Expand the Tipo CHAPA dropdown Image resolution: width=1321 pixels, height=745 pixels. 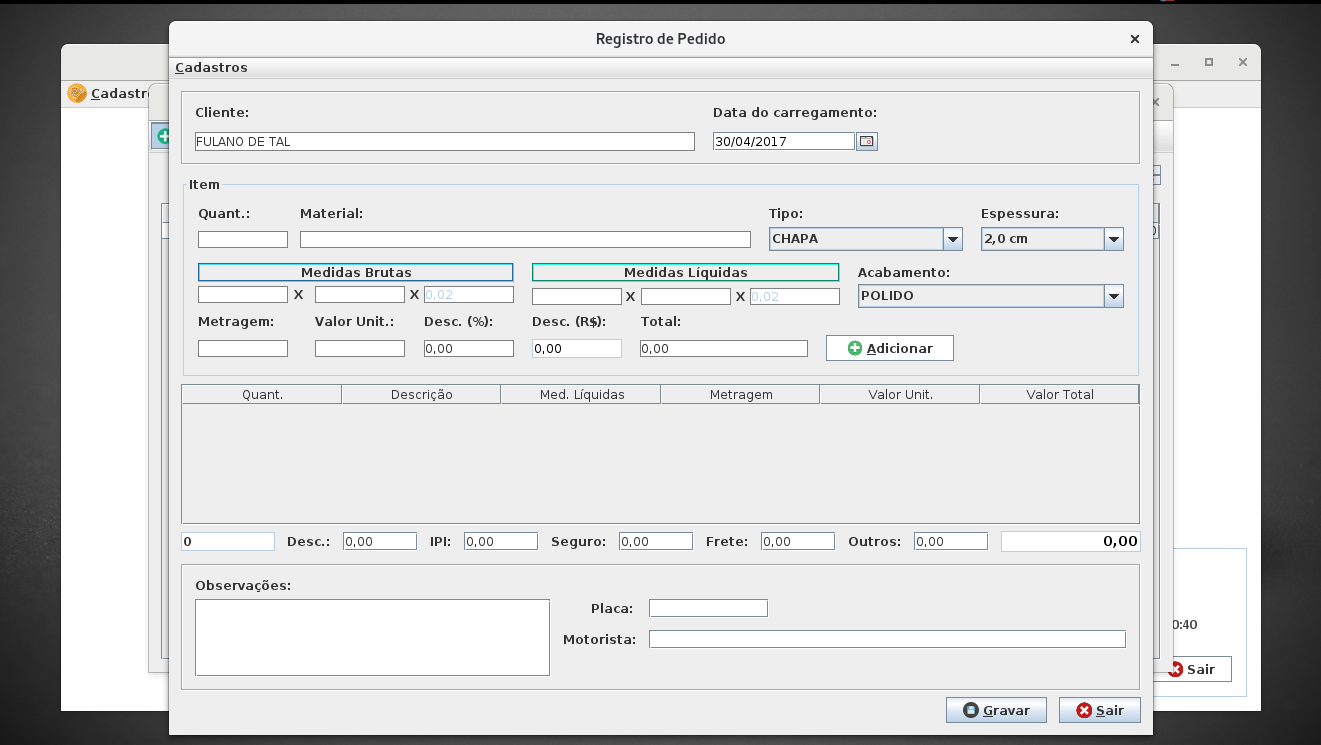[953, 239]
